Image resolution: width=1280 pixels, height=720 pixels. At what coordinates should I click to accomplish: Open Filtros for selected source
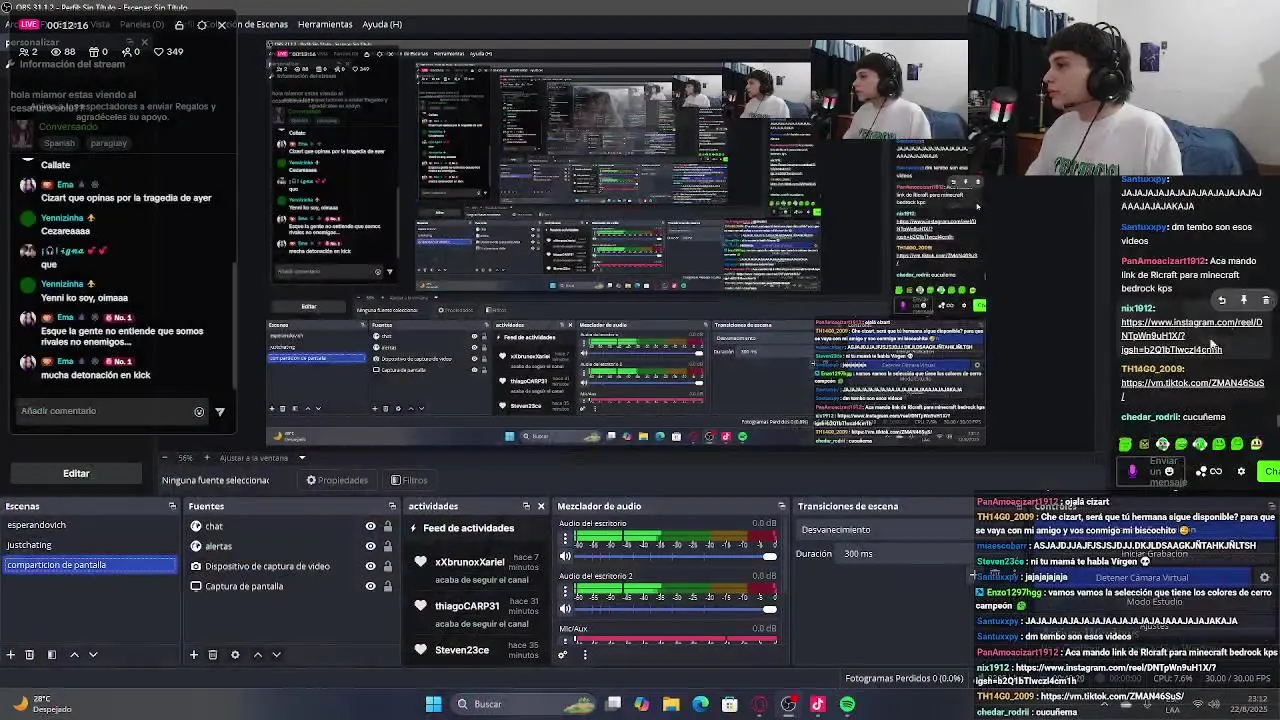point(409,480)
